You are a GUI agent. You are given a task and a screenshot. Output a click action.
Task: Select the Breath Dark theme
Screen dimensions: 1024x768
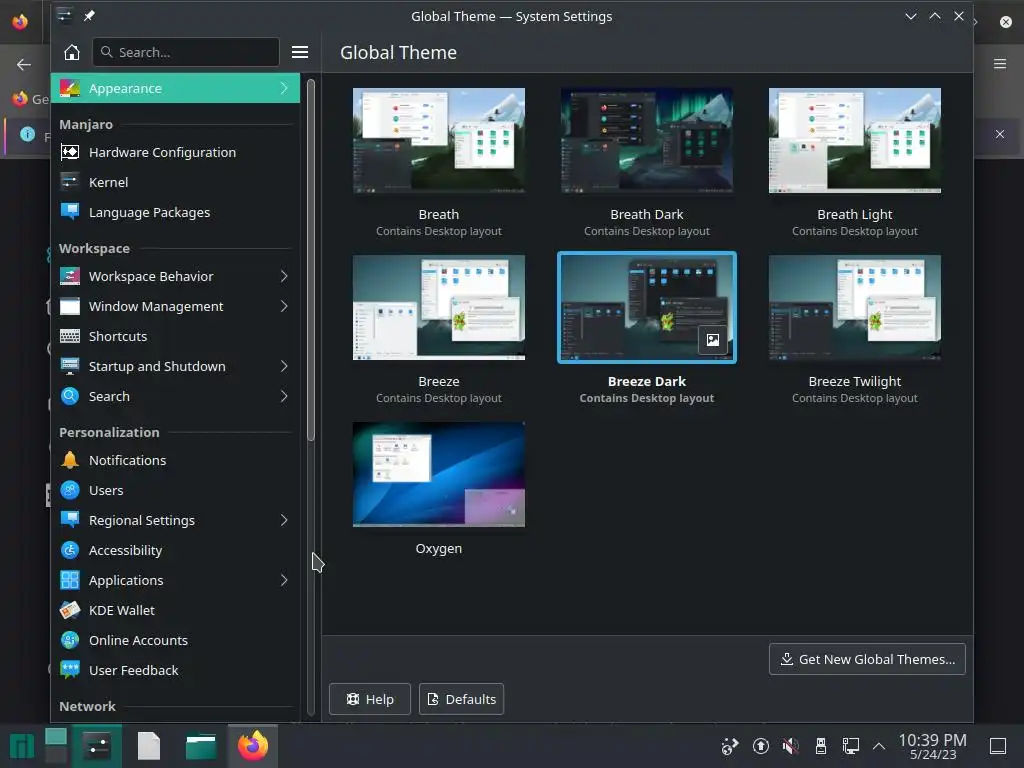pyautogui.click(x=647, y=141)
